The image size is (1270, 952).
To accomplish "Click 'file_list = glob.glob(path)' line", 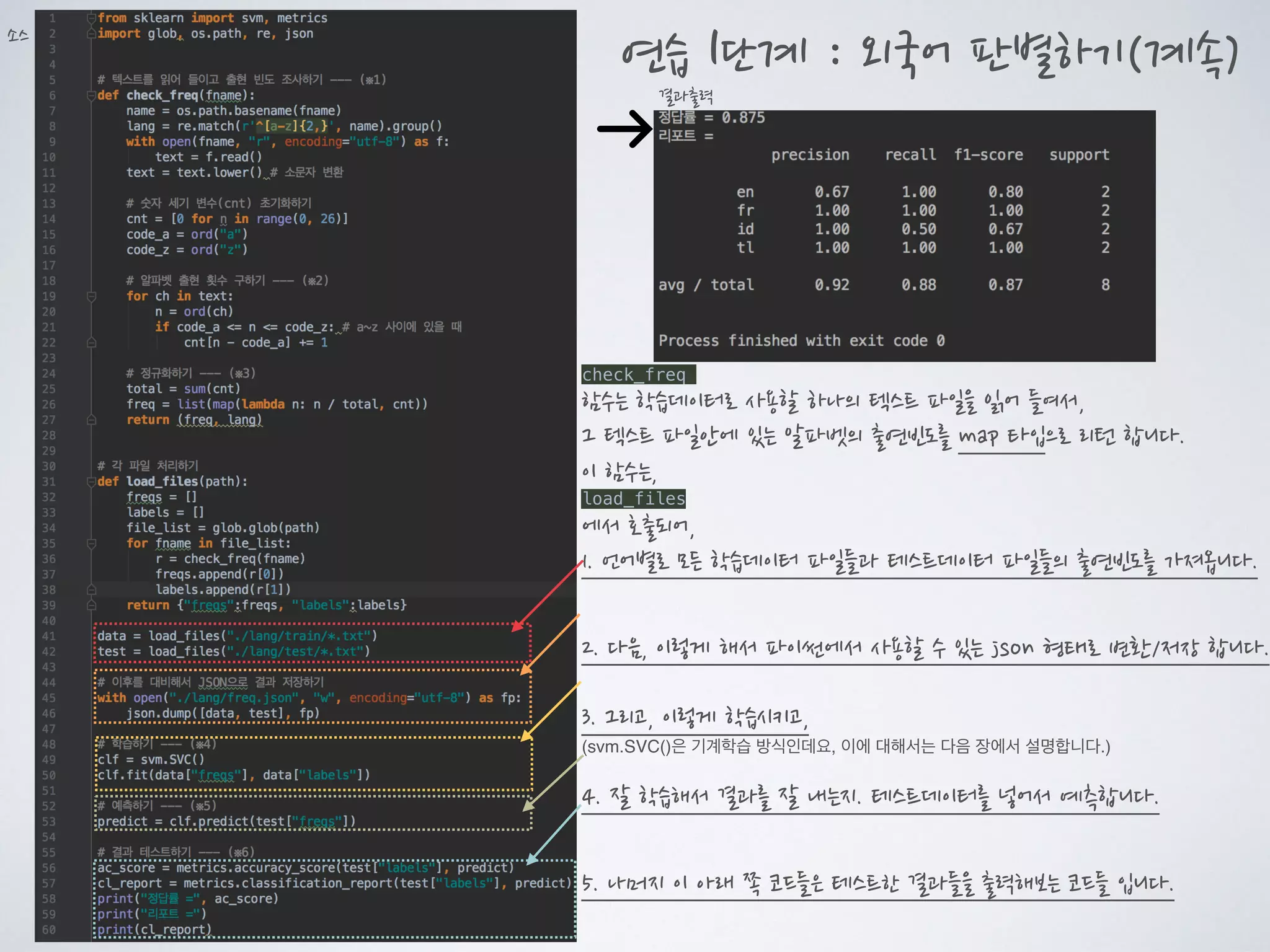I will [223, 528].
